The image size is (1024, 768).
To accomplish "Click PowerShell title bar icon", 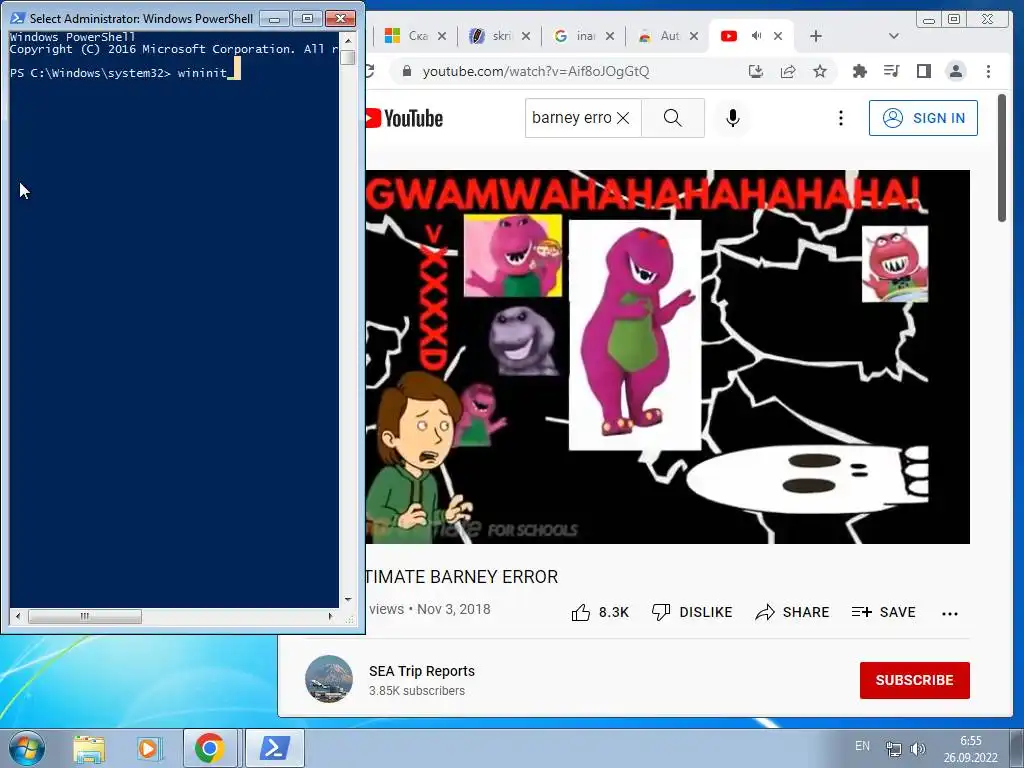I will [18, 18].
